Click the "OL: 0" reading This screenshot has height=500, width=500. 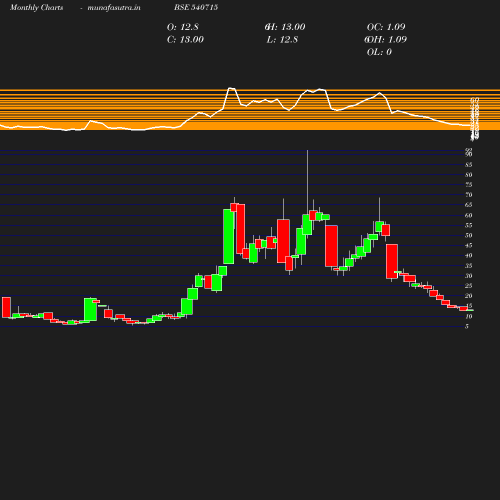tap(379, 52)
